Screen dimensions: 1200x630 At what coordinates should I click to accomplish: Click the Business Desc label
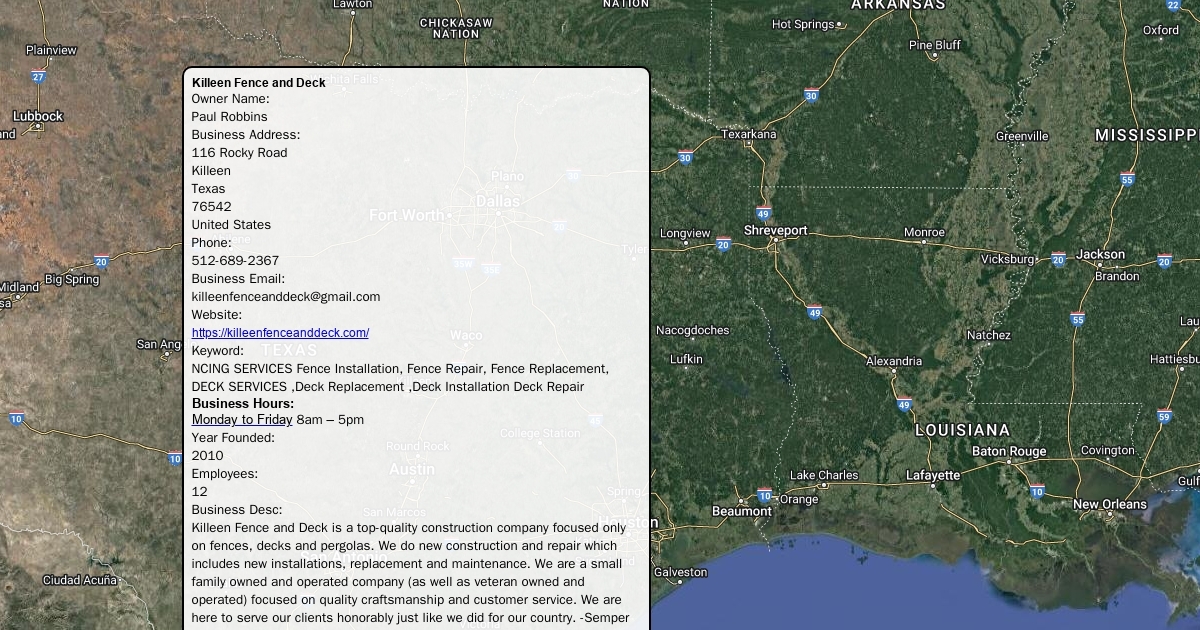[x=237, y=510]
